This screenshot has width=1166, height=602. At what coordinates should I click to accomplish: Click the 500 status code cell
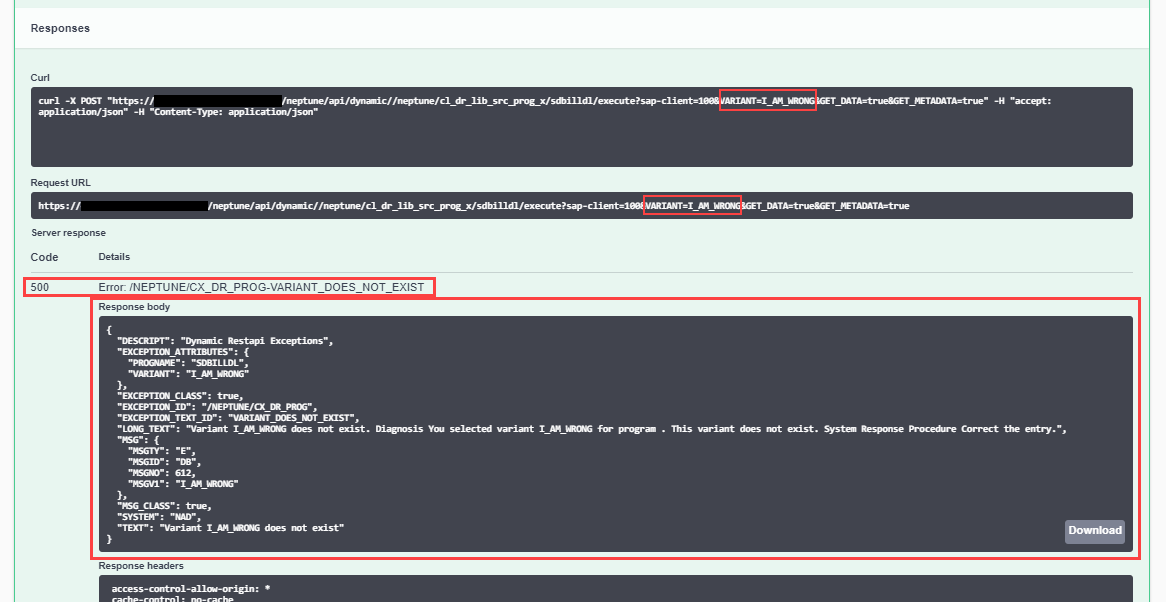point(41,286)
